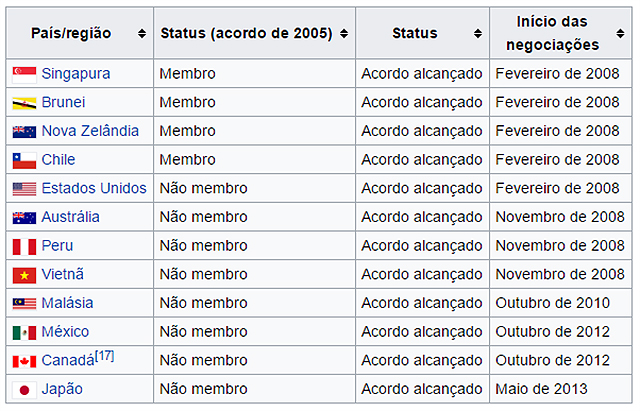This screenshot has width=640, height=411.
Task: Sort by Início das negociações arrows
Action: (620, 33)
